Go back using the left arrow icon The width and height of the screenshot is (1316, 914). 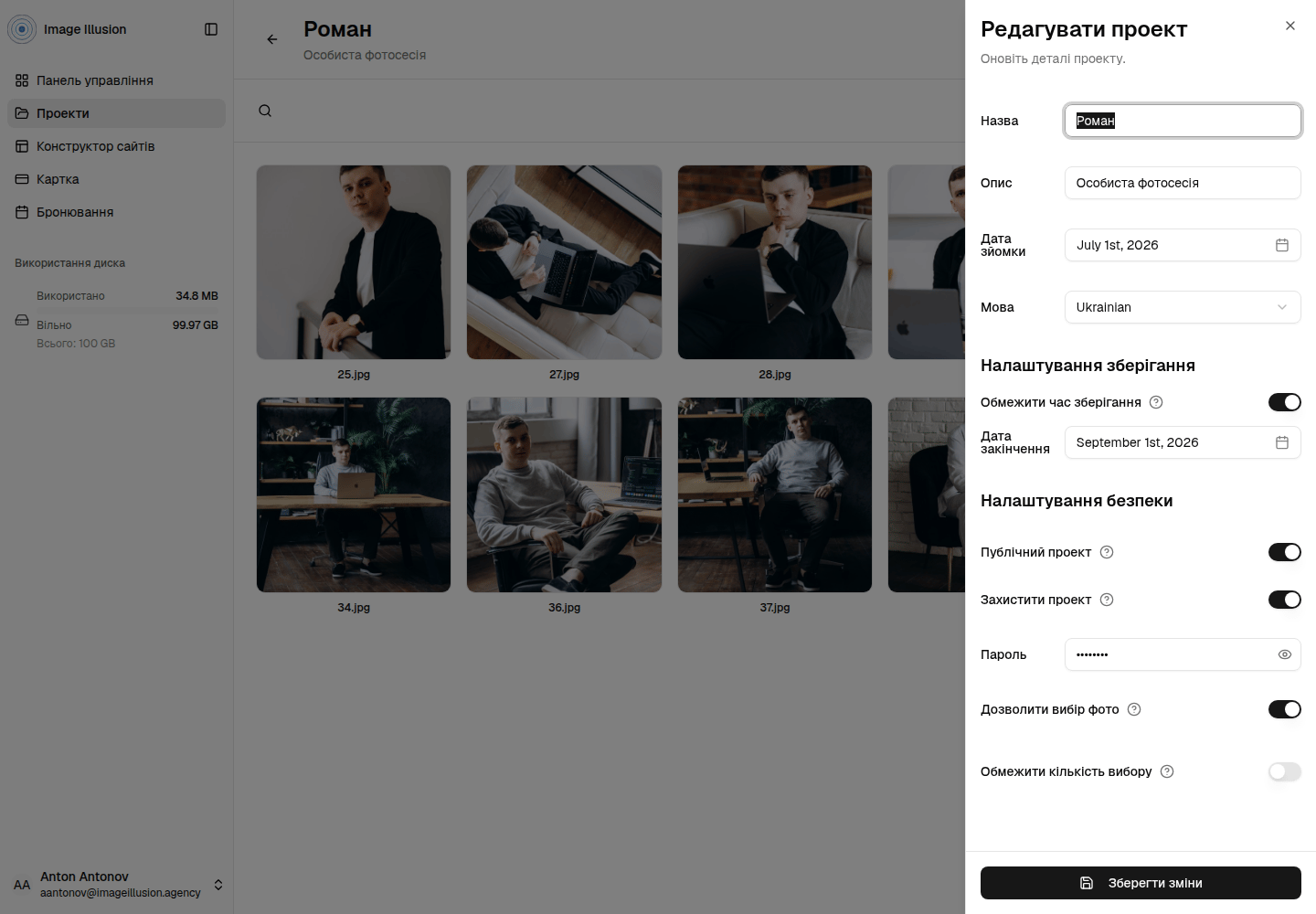272,39
